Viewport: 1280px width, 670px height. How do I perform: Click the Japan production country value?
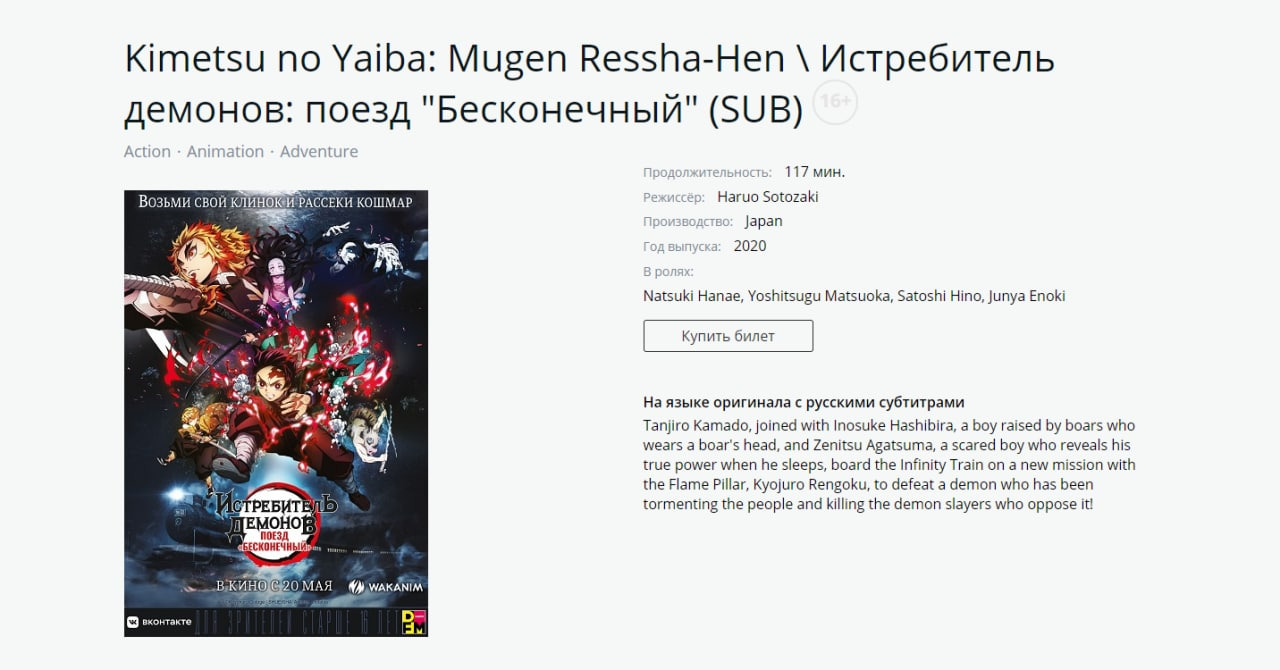tap(764, 221)
